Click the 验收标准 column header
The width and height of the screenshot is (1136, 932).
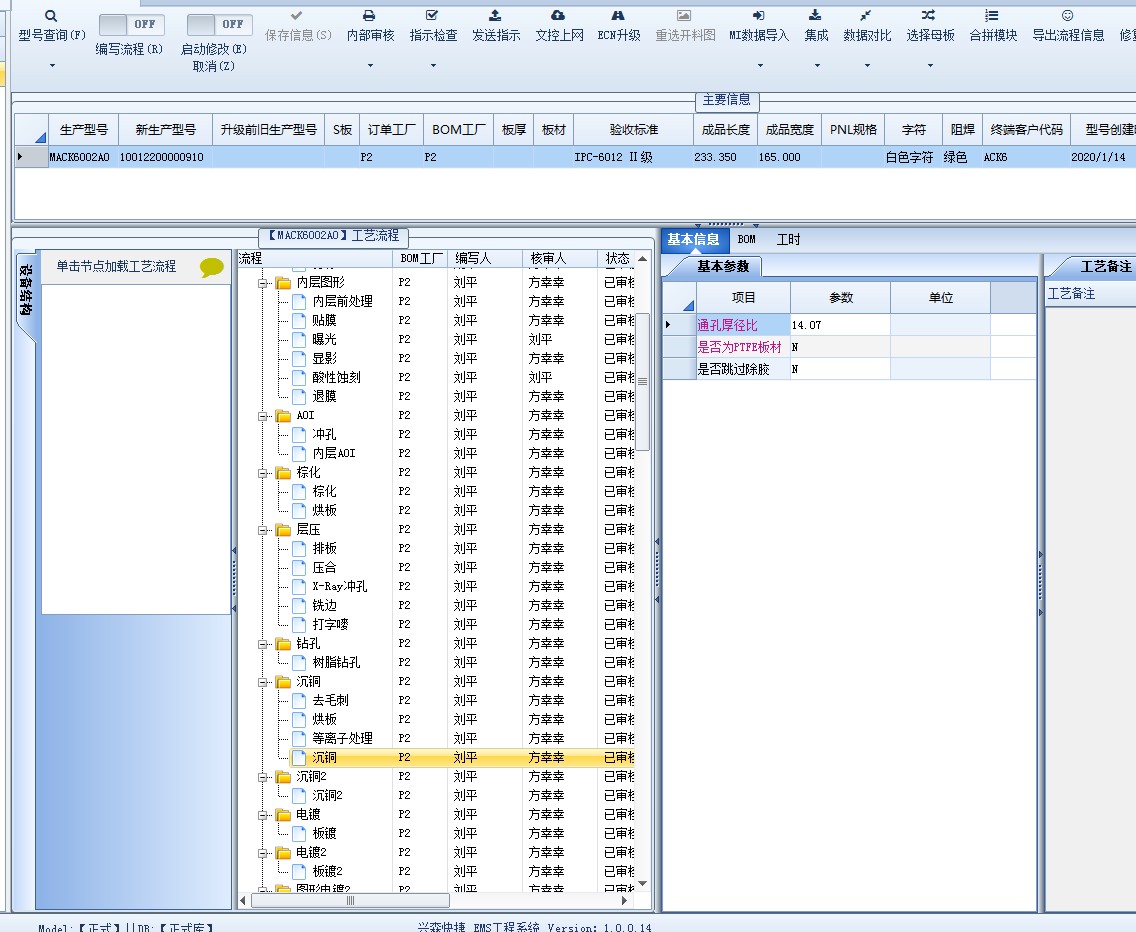pos(633,130)
